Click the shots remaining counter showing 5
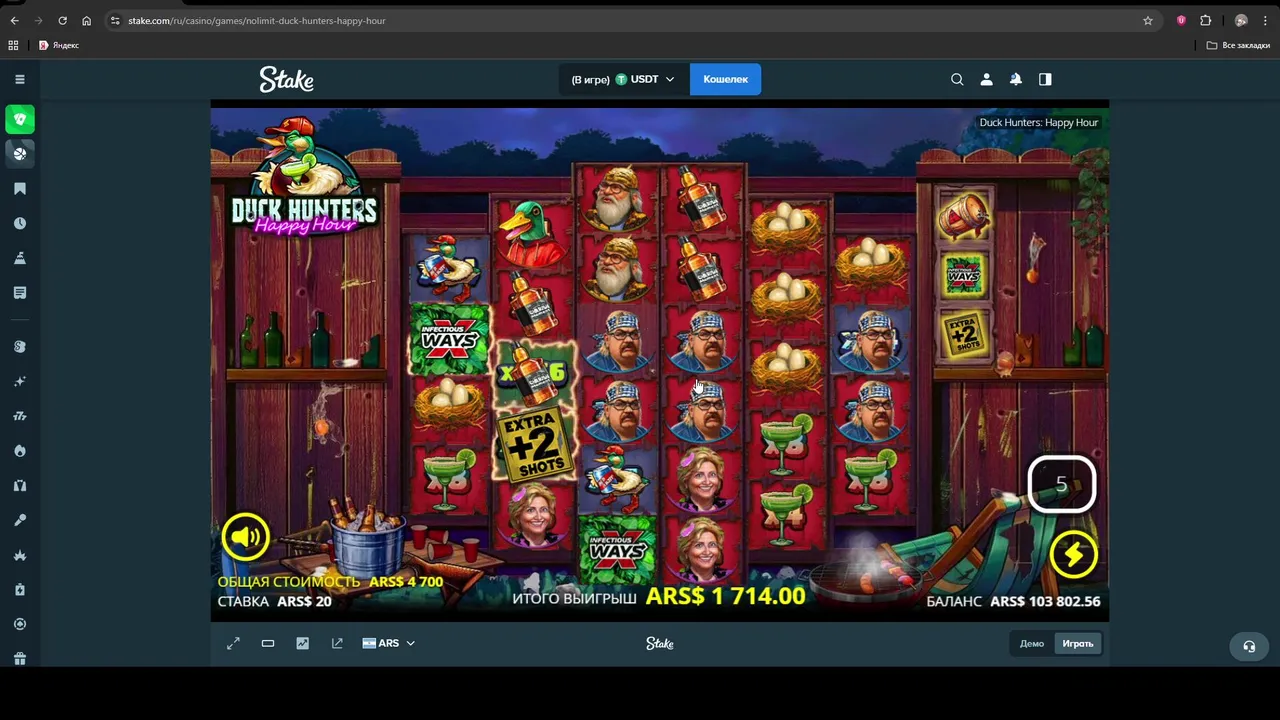The width and height of the screenshot is (1280, 720). 1062,484
